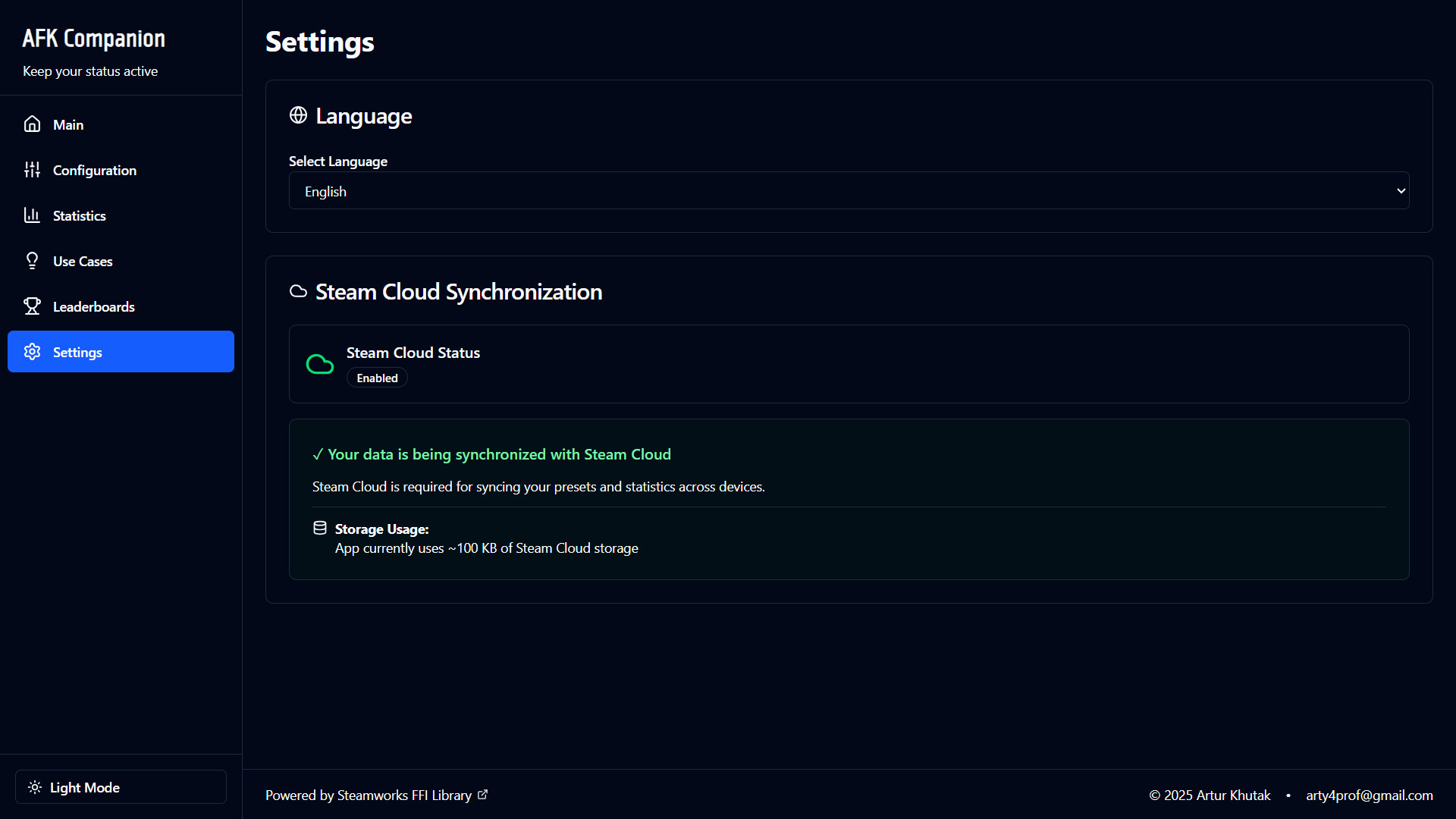This screenshot has width=1456, height=819.
Task: Click the lightbulb icon for Use Cases
Action: point(32,261)
